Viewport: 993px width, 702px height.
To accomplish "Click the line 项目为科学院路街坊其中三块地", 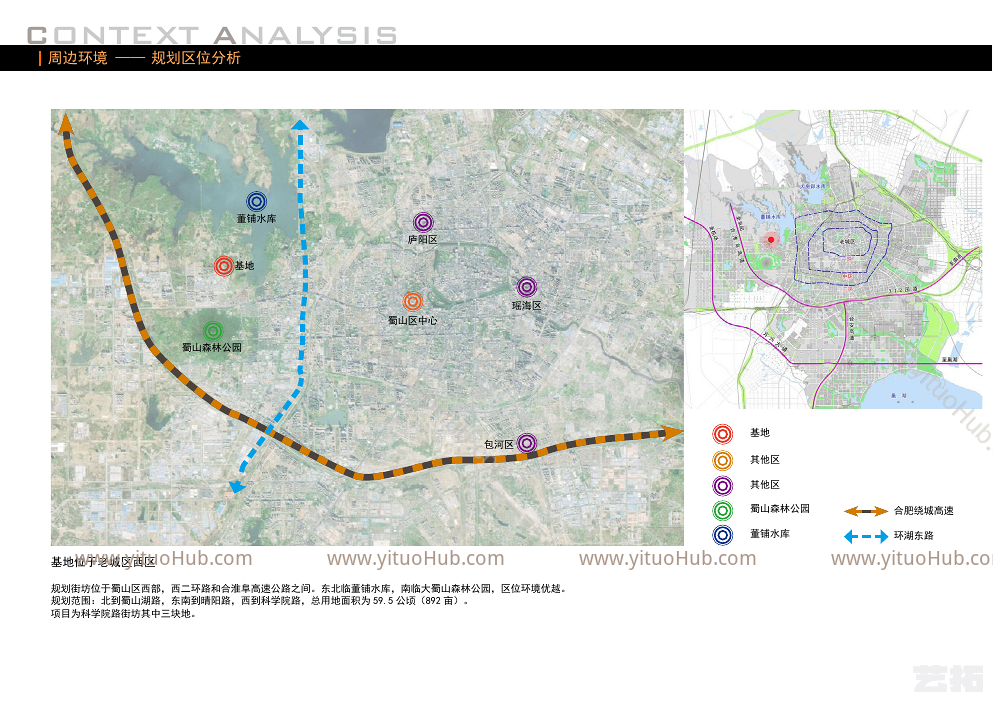I will pos(123,614).
